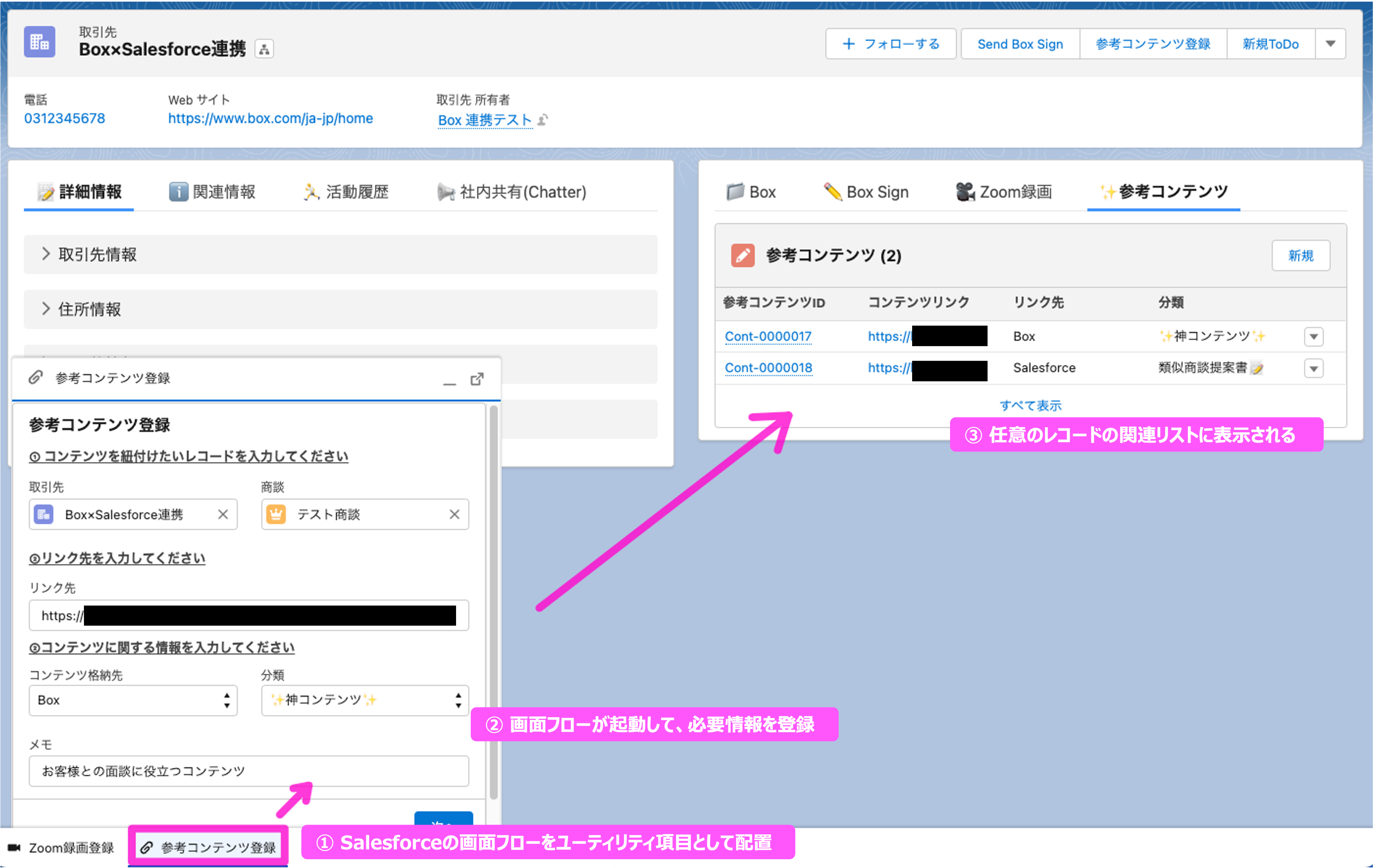Pop out the 参考コンテンツ登録 utility panel
The height and width of the screenshot is (868, 1374).
point(477,379)
